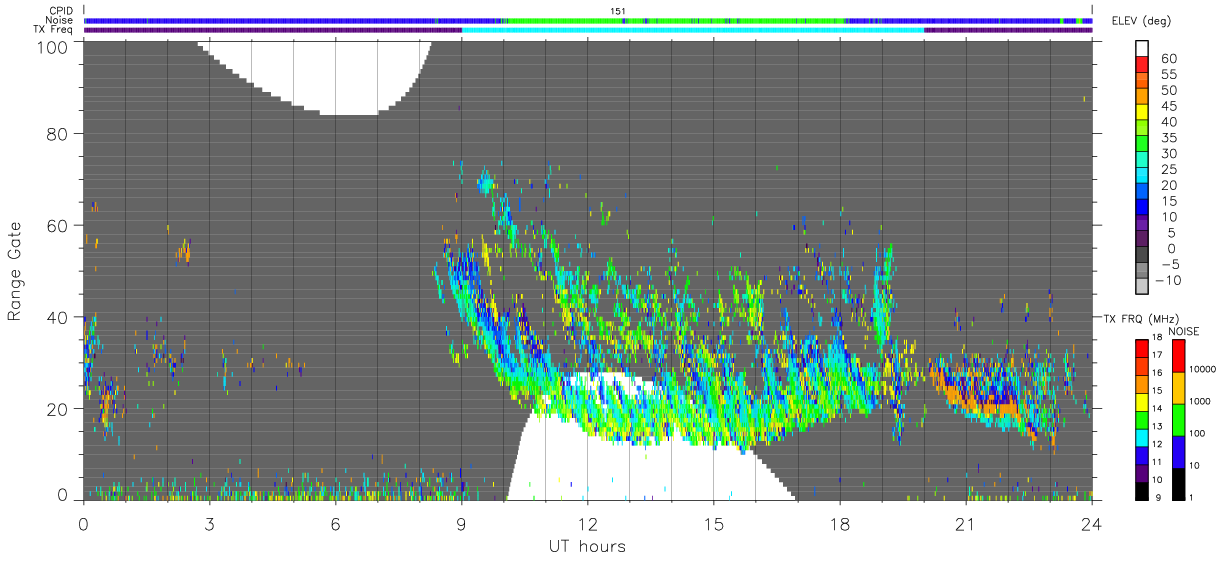The height and width of the screenshot is (567, 1228).
Task: Click the 'UT hours' axis title
Action: tap(587, 546)
